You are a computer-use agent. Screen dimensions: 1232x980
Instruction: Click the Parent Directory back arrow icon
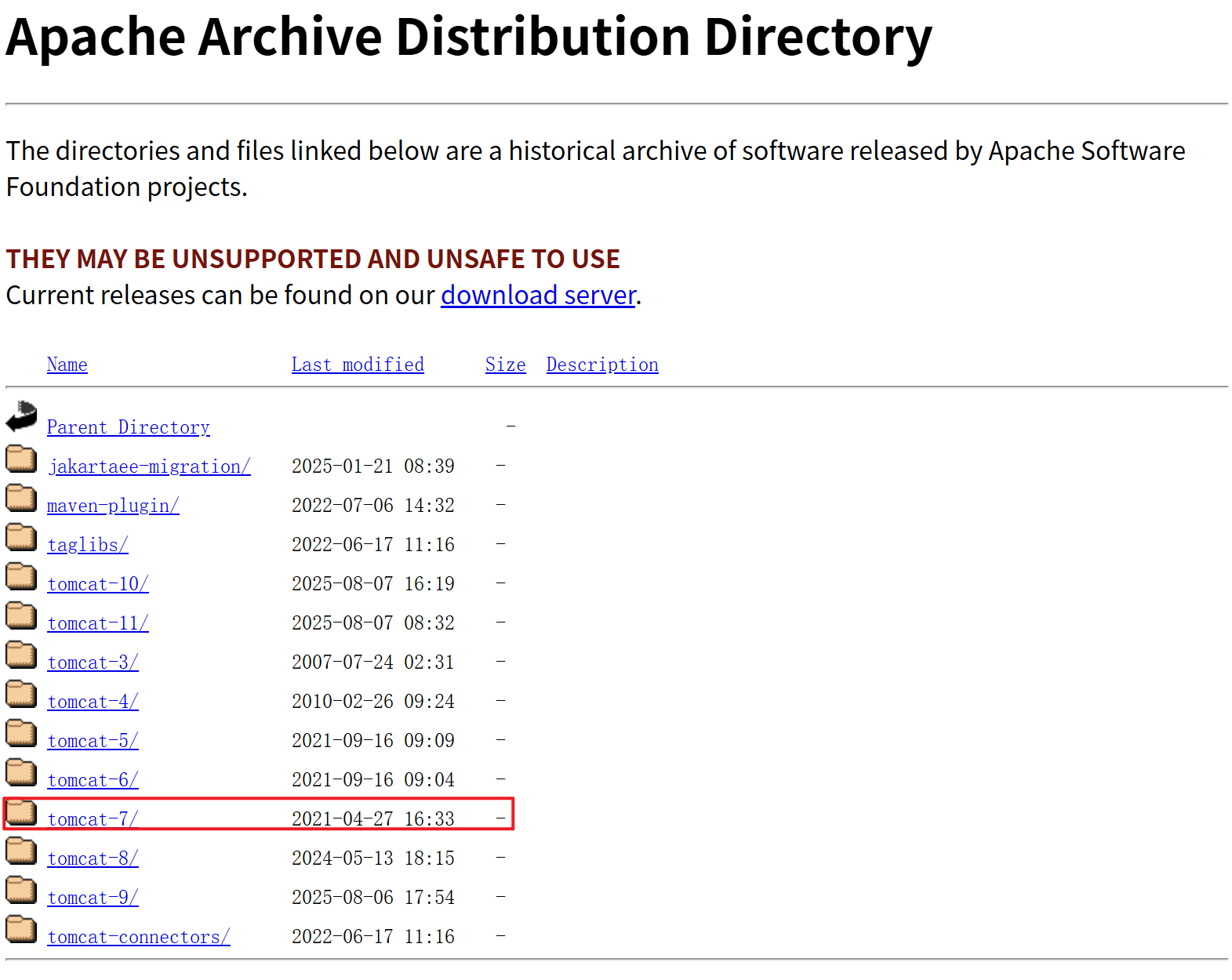tap(21, 417)
